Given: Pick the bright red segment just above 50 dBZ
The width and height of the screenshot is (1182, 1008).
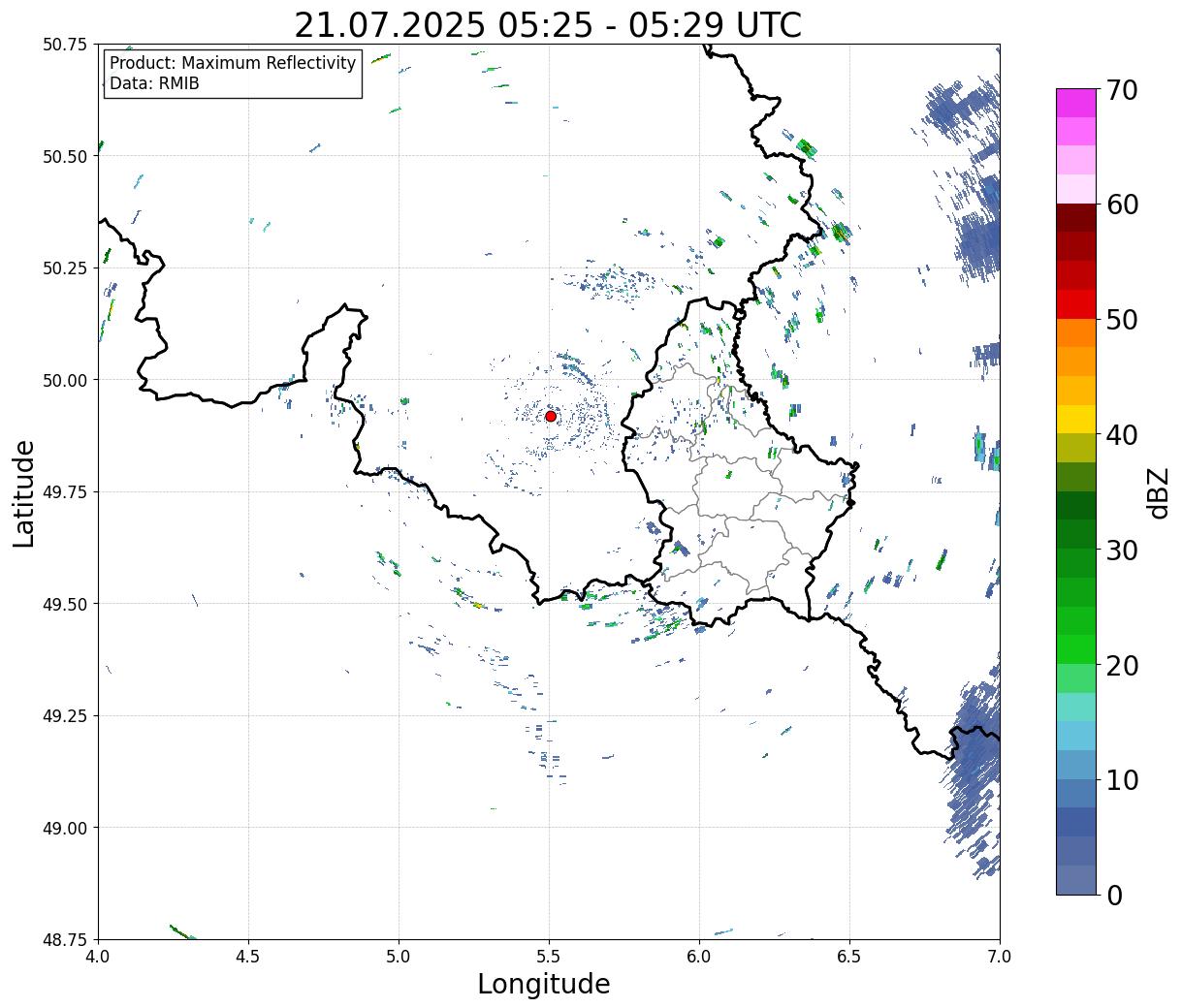Looking at the screenshot, I should click(1076, 303).
